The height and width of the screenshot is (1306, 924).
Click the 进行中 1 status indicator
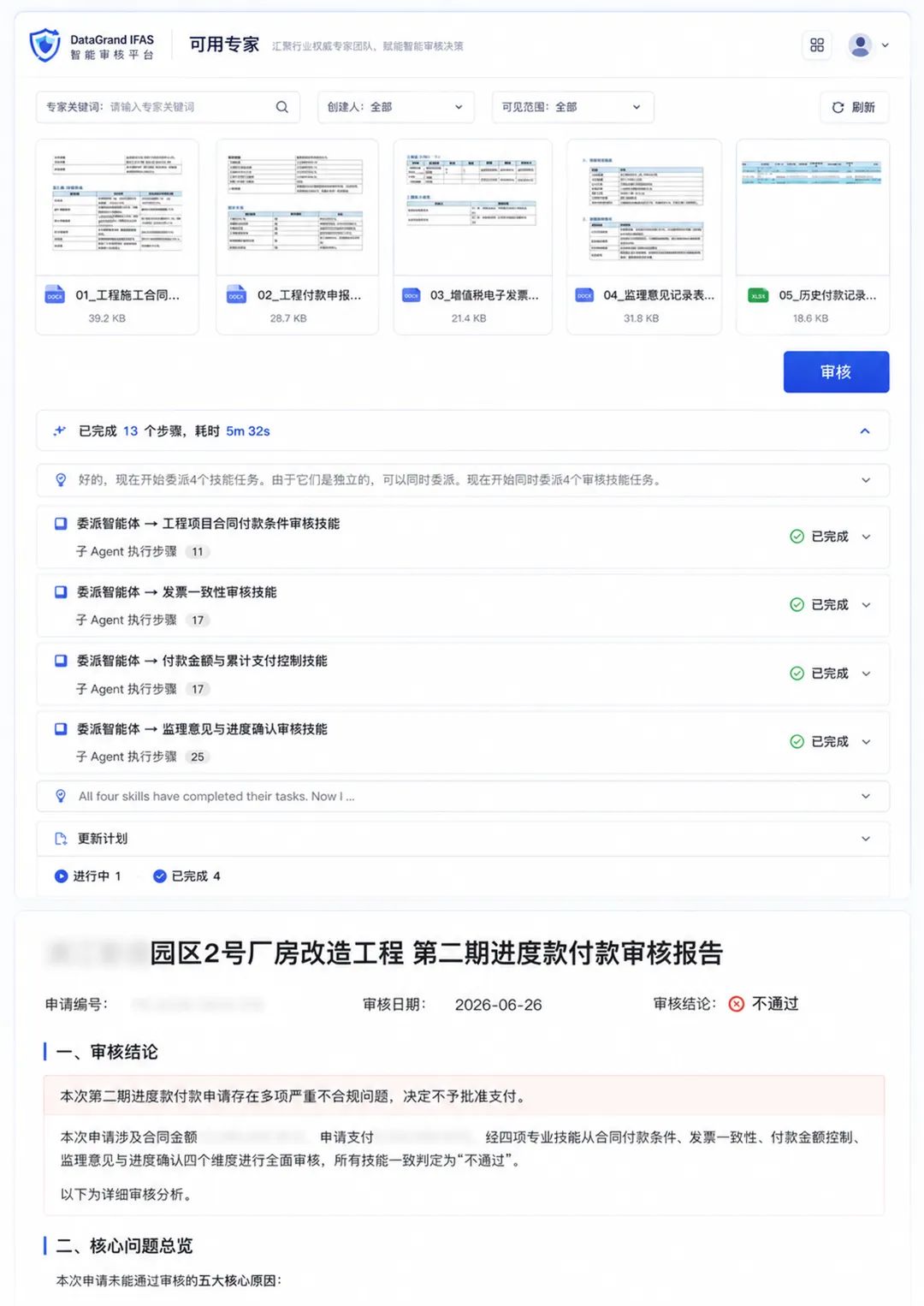coord(87,876)
